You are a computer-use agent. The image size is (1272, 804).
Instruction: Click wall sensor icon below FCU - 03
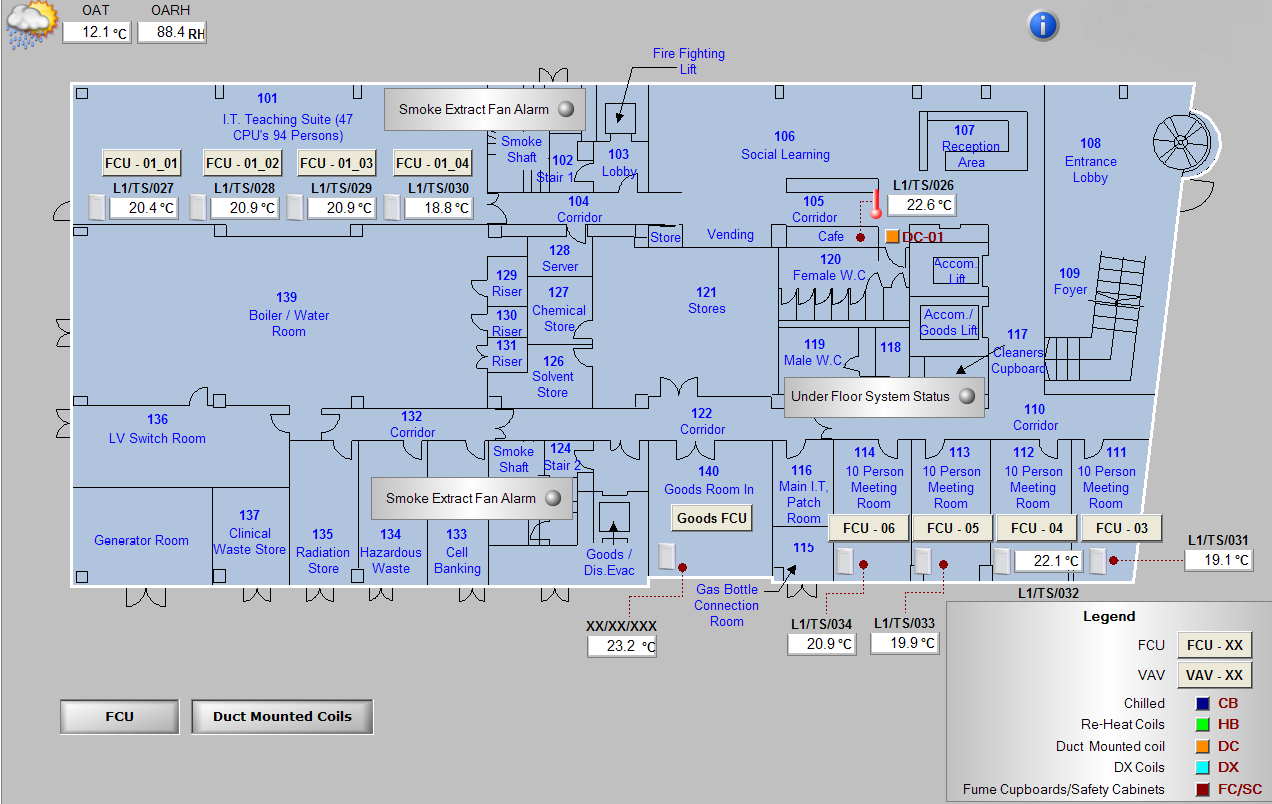(1097, 561)
